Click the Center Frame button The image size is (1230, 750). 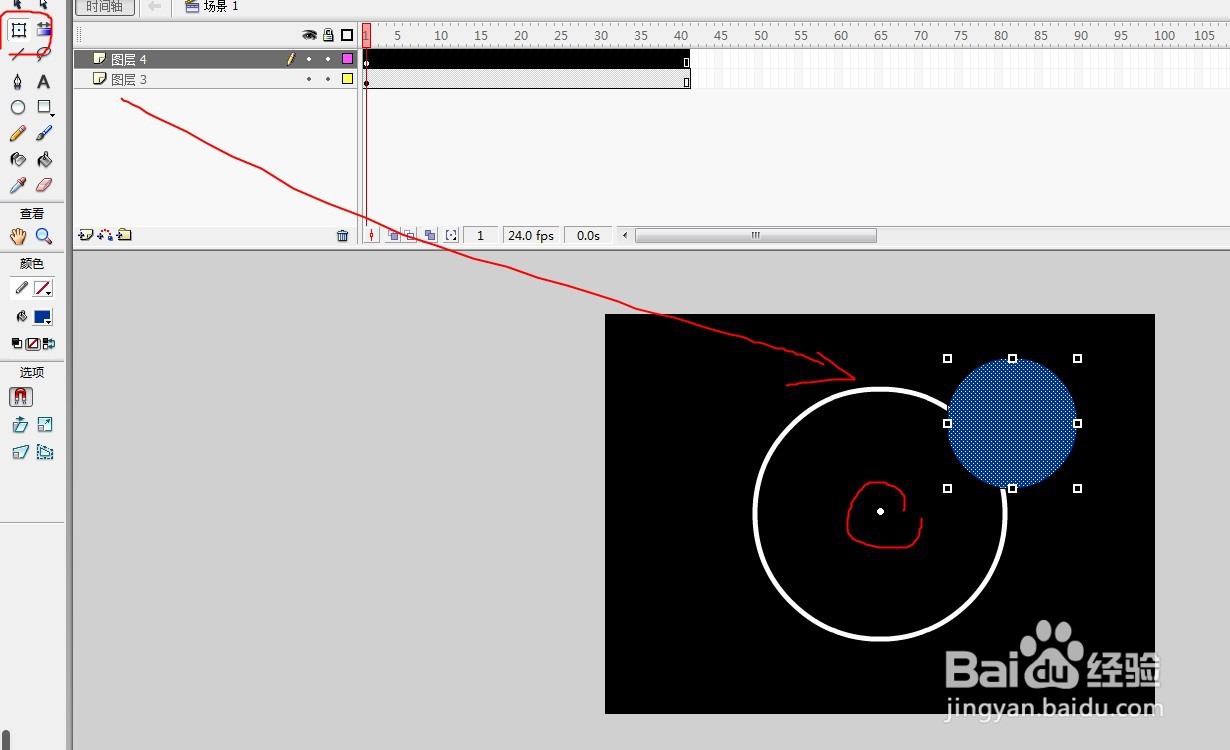[x=373, y=235]
